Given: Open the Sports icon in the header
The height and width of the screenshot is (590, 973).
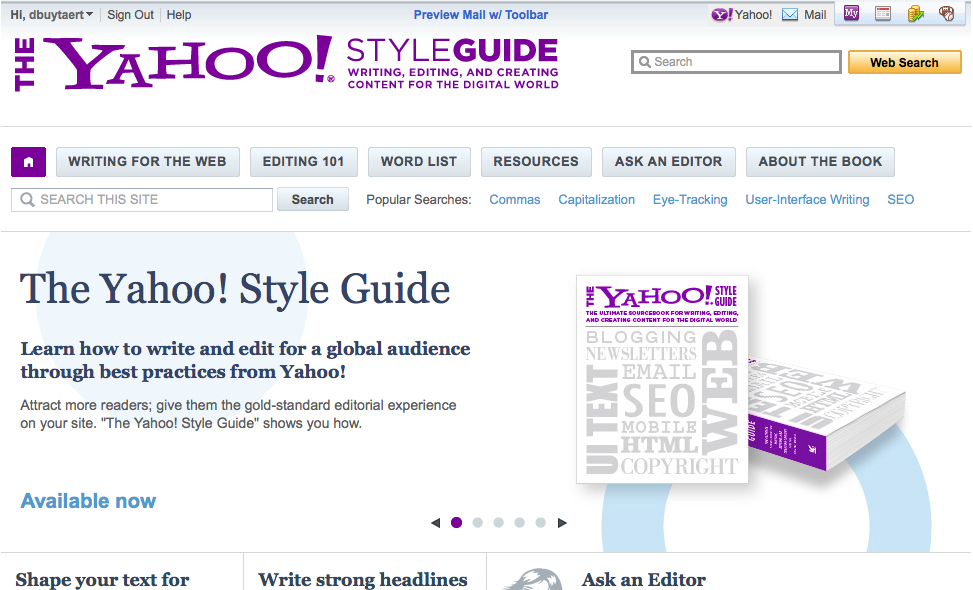Looking at the screenshot, I should 947,14.
